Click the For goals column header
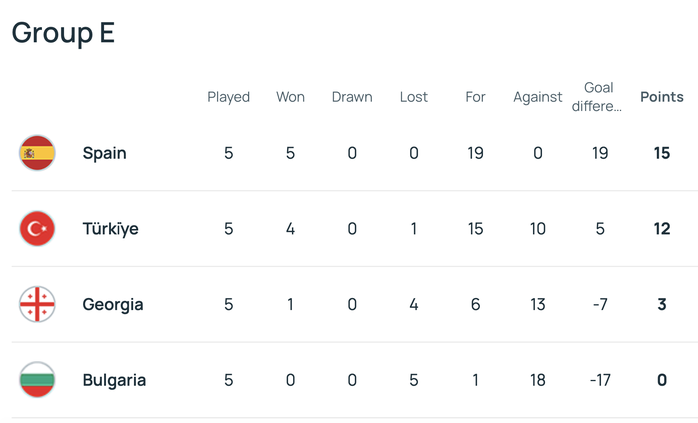This screenshot has width=698, height=423. point(475,97)
